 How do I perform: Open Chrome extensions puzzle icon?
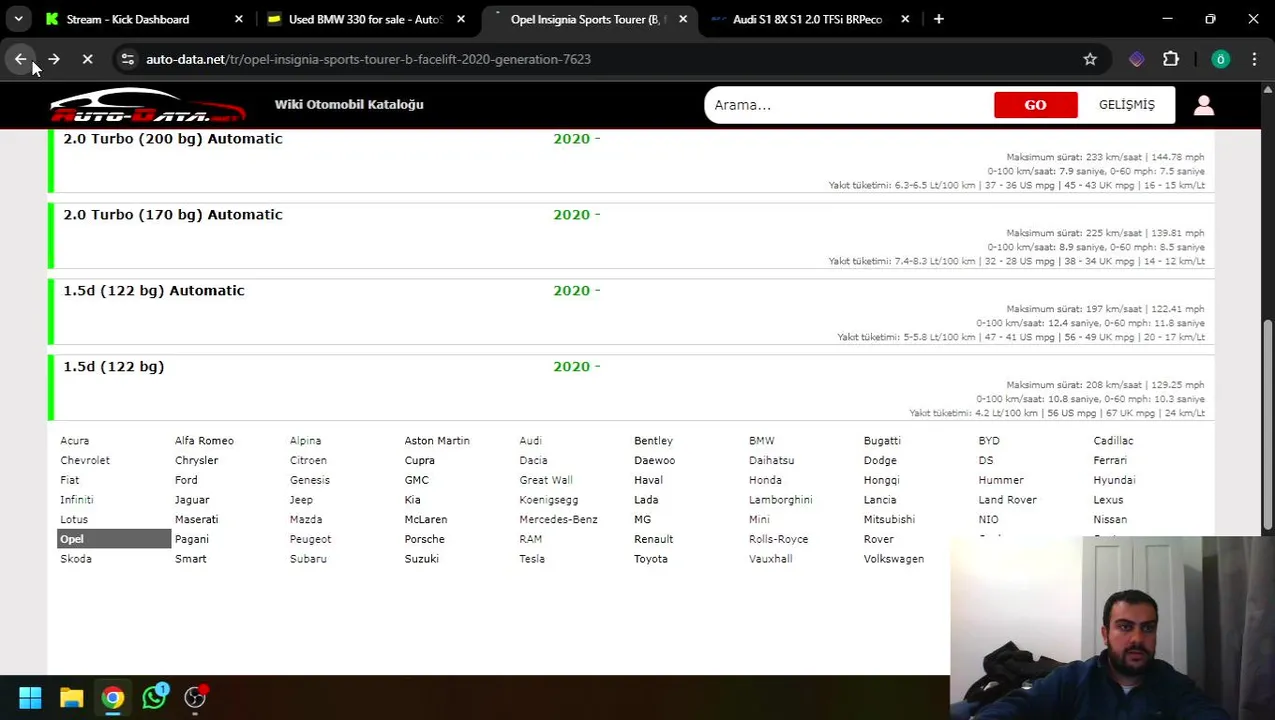[1171, 59]
